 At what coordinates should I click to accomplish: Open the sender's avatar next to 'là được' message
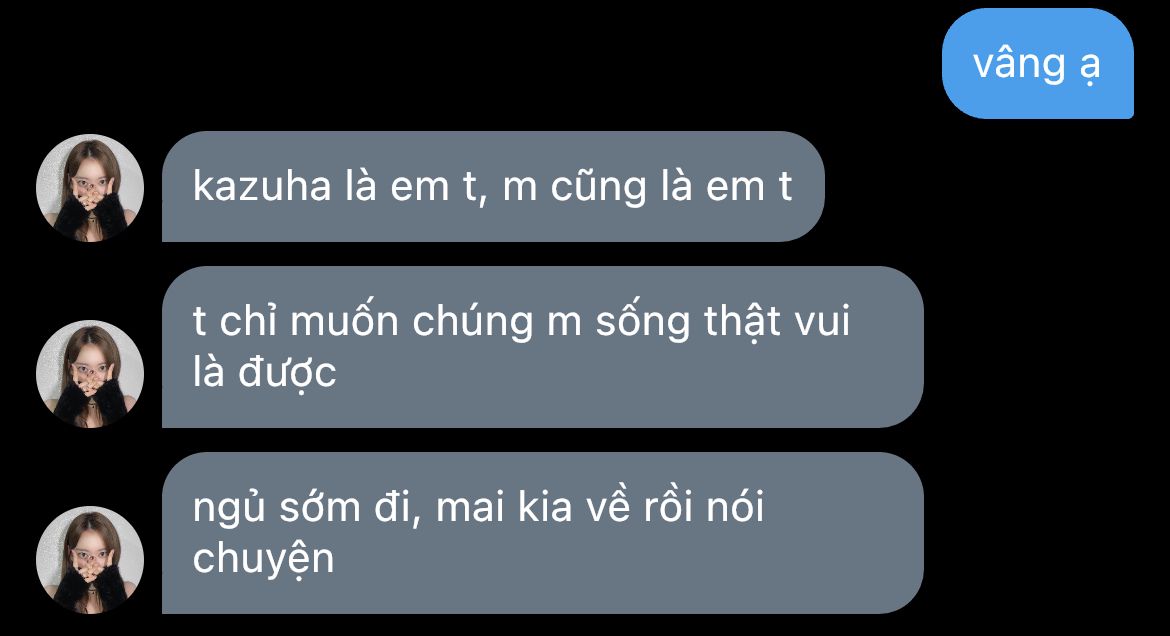(90, 373)
